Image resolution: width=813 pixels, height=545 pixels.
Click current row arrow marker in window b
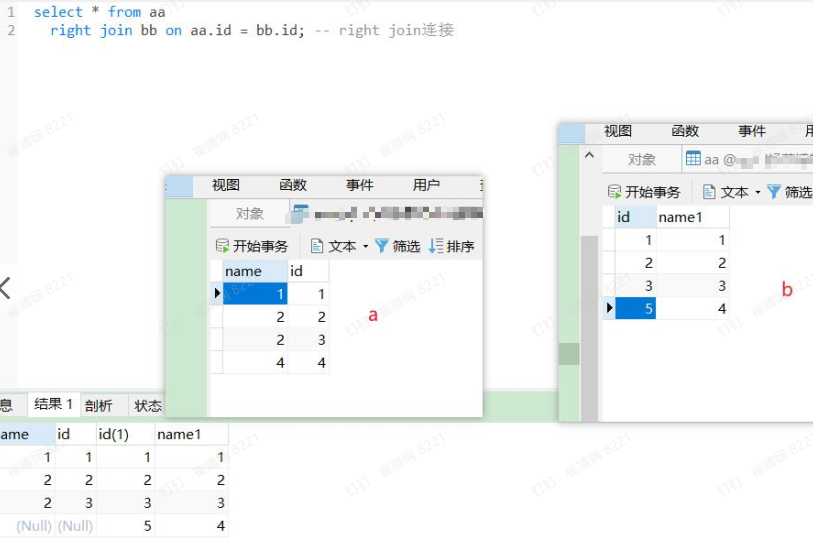coord(609,308)
